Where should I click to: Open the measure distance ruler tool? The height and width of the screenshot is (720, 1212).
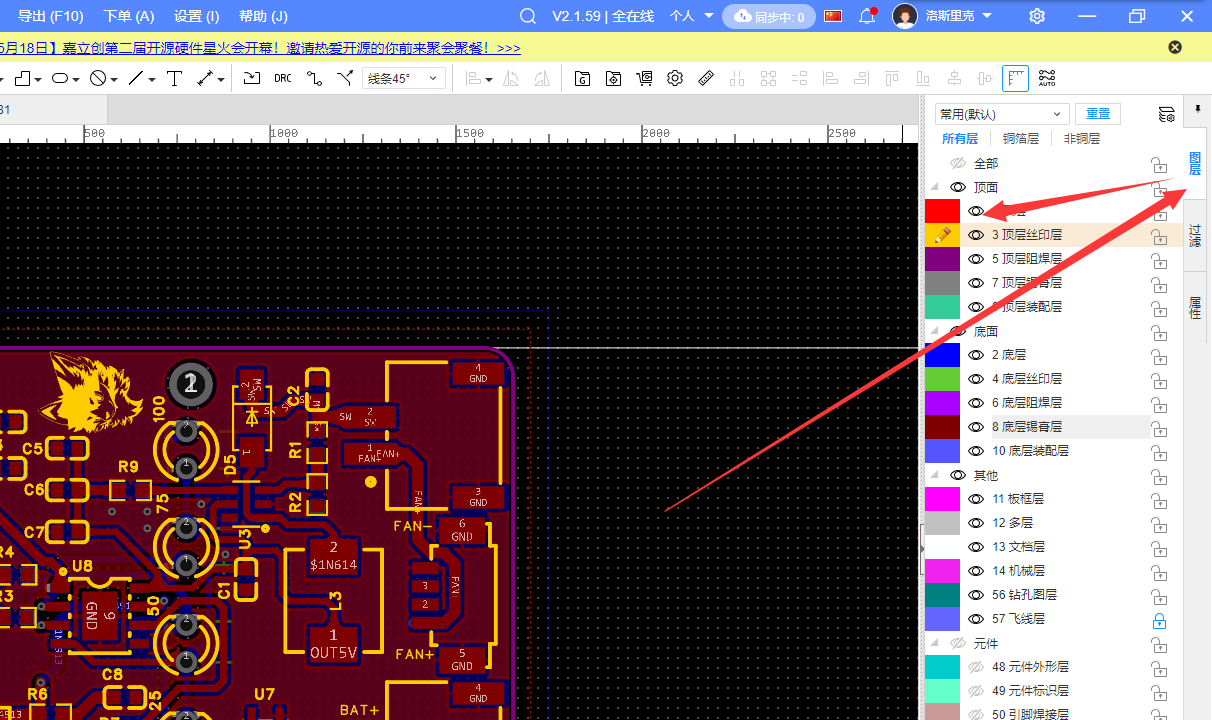[x=706, y=78]
